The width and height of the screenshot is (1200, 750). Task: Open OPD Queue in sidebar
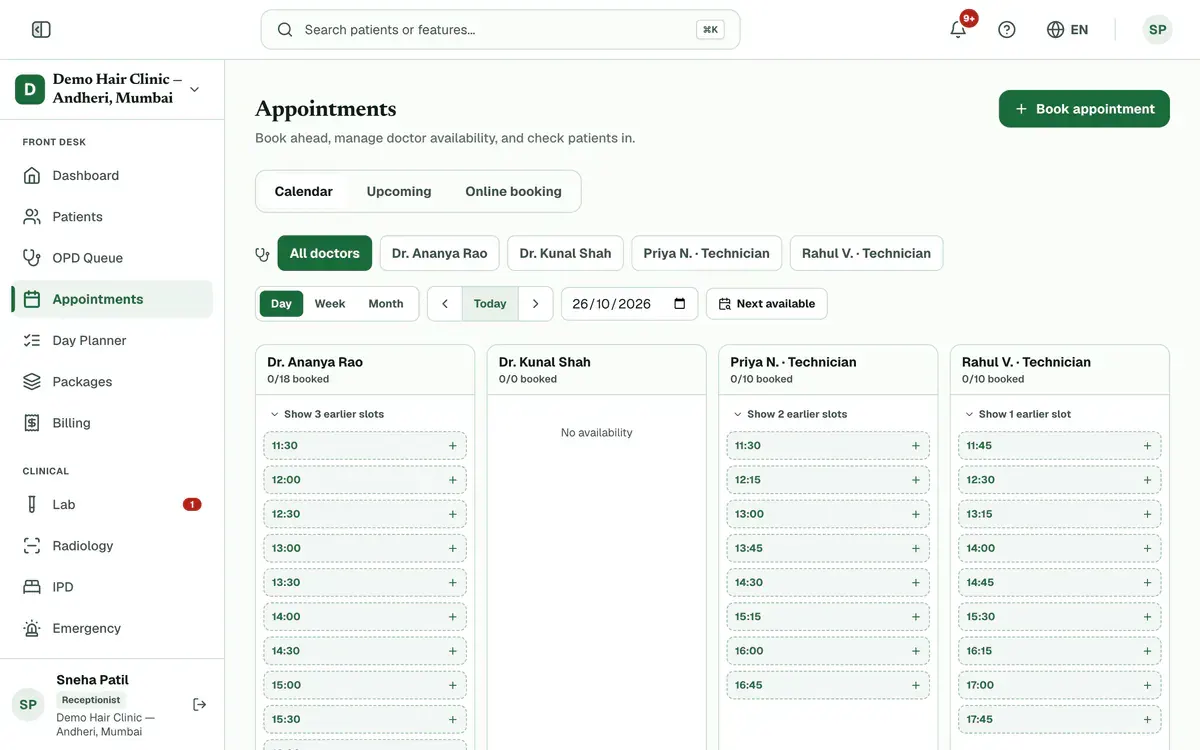(x=112, y=258)
